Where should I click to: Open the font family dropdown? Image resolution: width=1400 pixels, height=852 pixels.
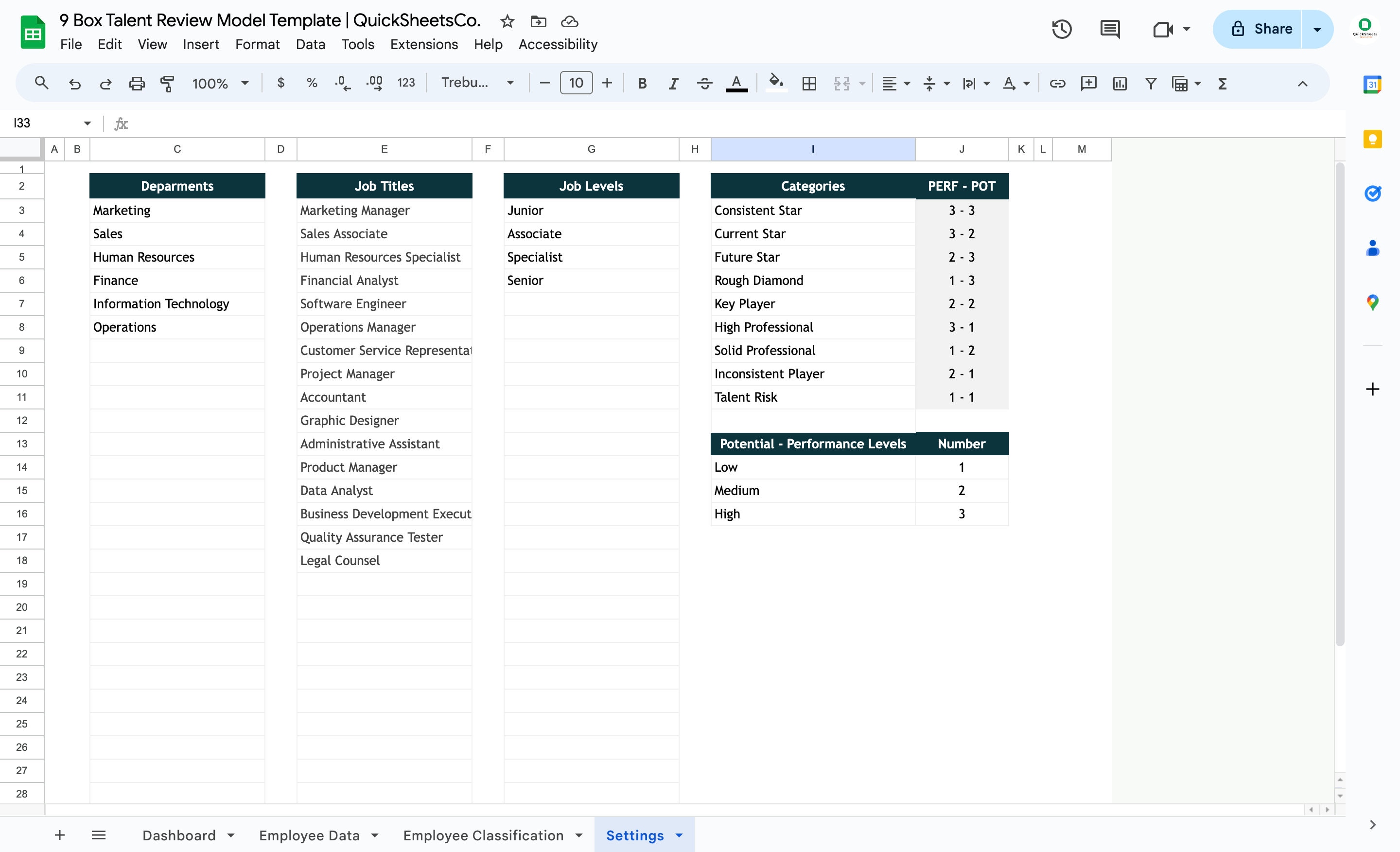tap(509, 82)
